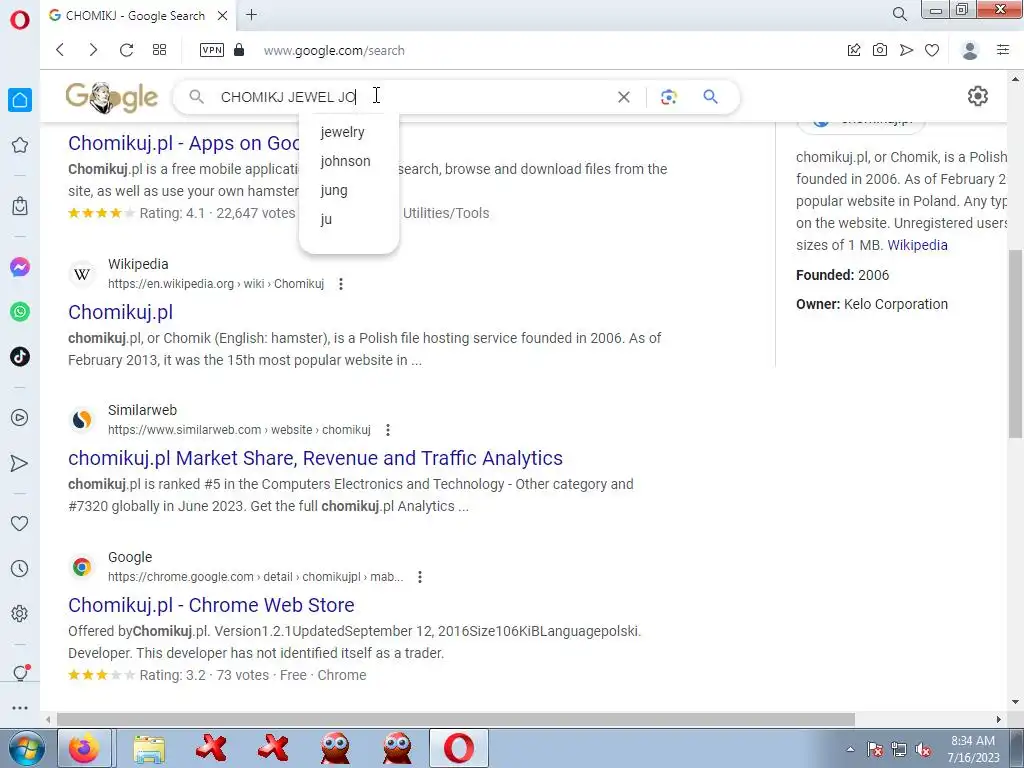
Task: View site security lock icon
Action: click(x=239, y=50)
